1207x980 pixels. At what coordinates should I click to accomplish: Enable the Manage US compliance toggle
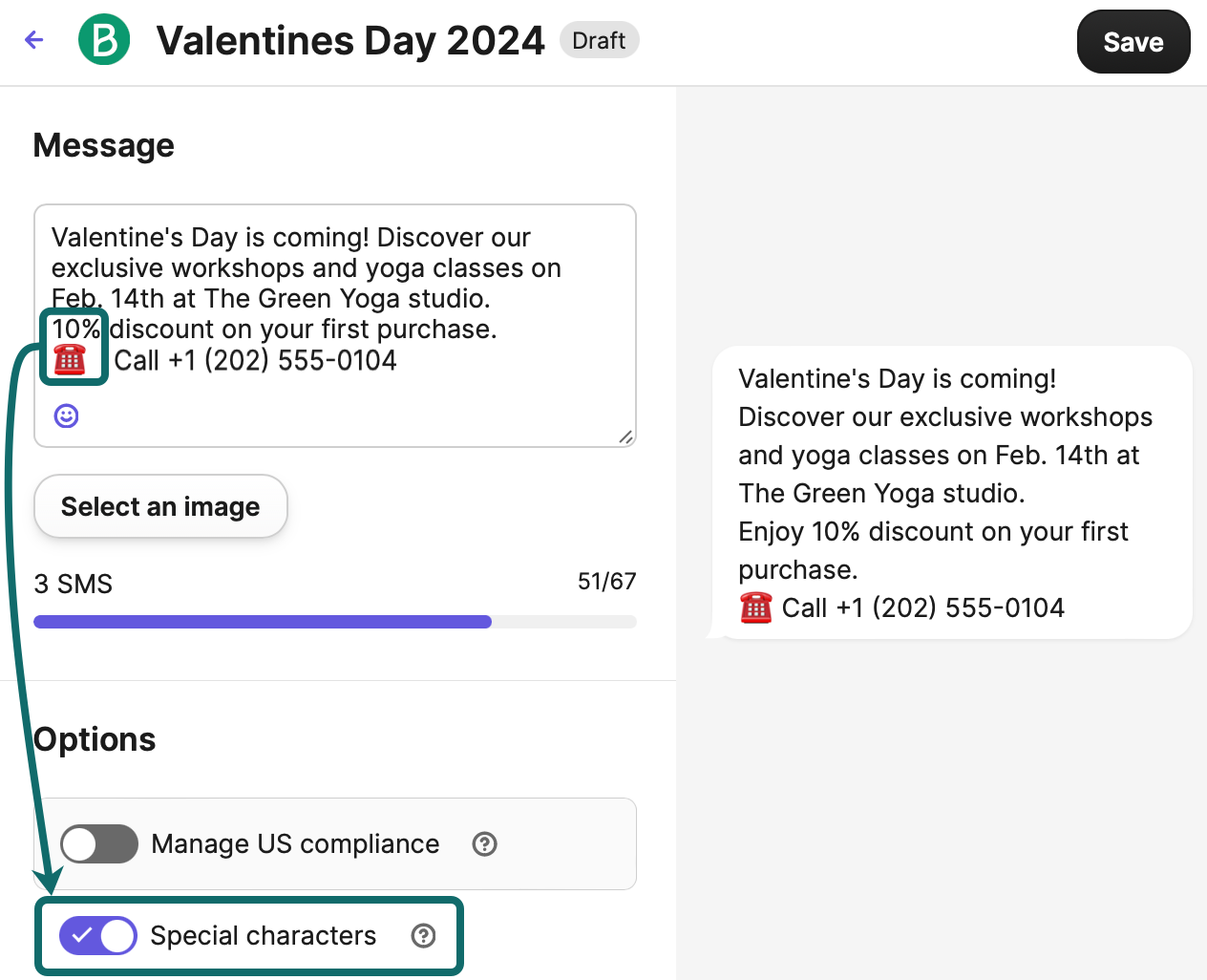[x=98, y=844]
